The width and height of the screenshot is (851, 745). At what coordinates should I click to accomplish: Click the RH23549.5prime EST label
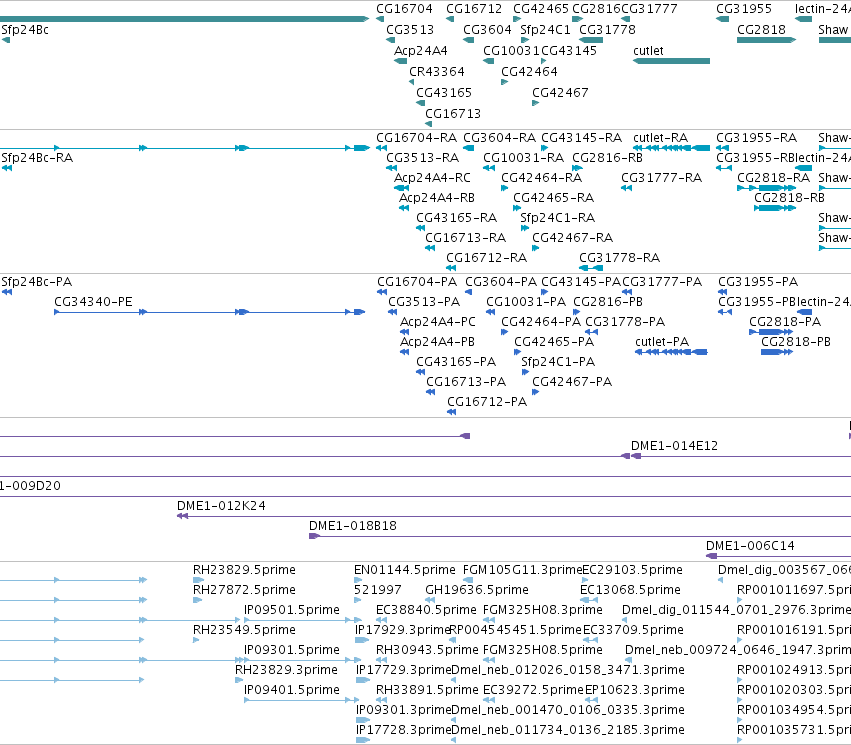(244, 631)
